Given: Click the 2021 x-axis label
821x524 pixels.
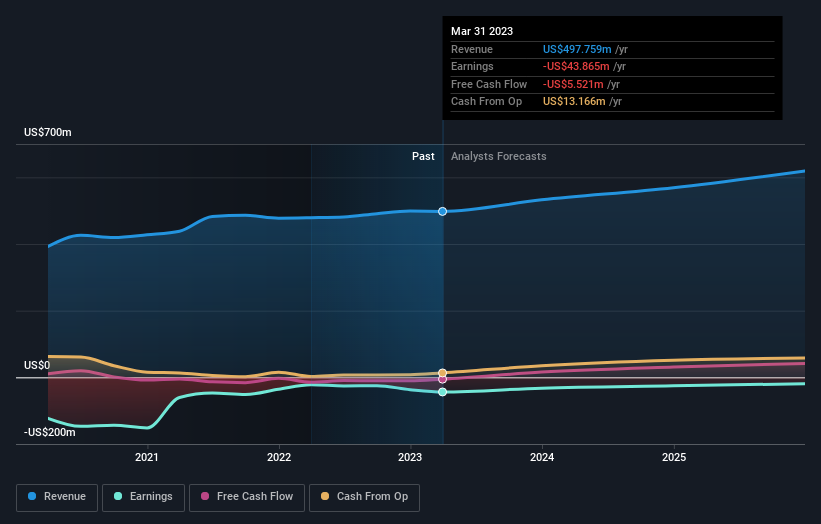Looking at the screenshot, I should pos(147,458).
